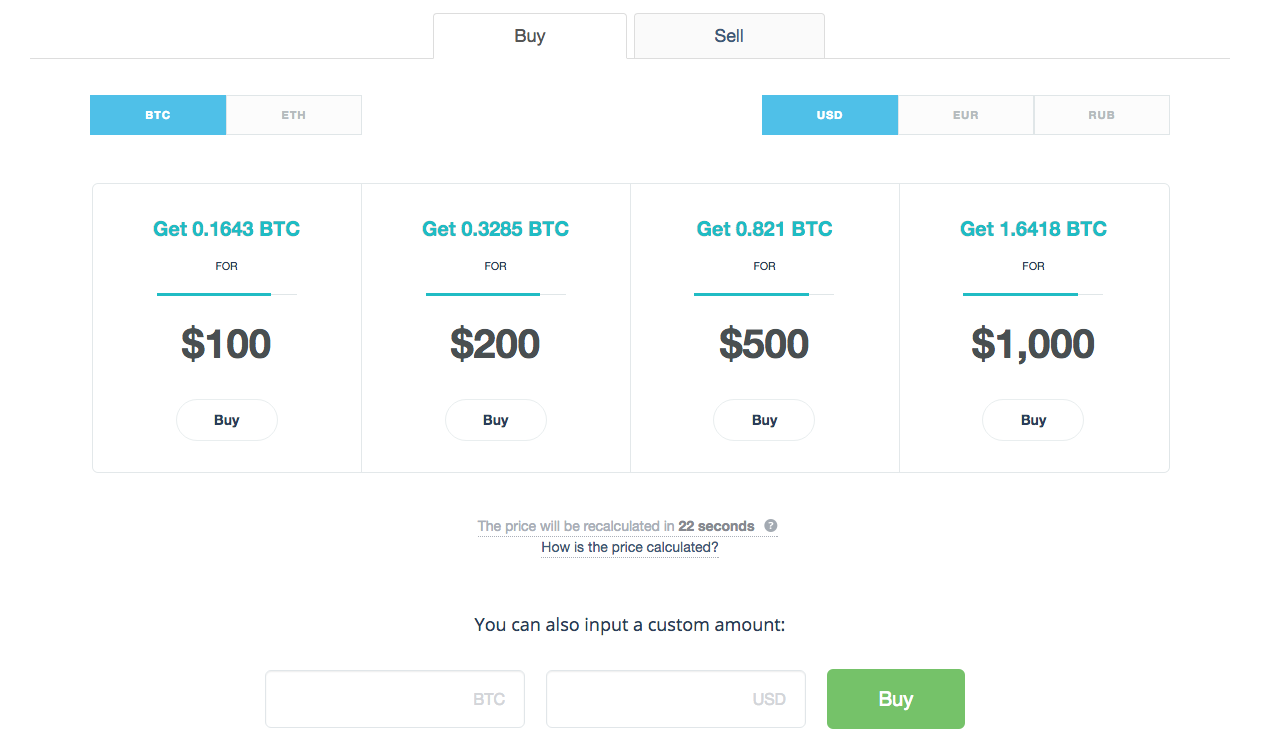Click the $100 price amount
Image resolution: width=1266 pixels, height=742 pixels.
[x=226, y=344]
